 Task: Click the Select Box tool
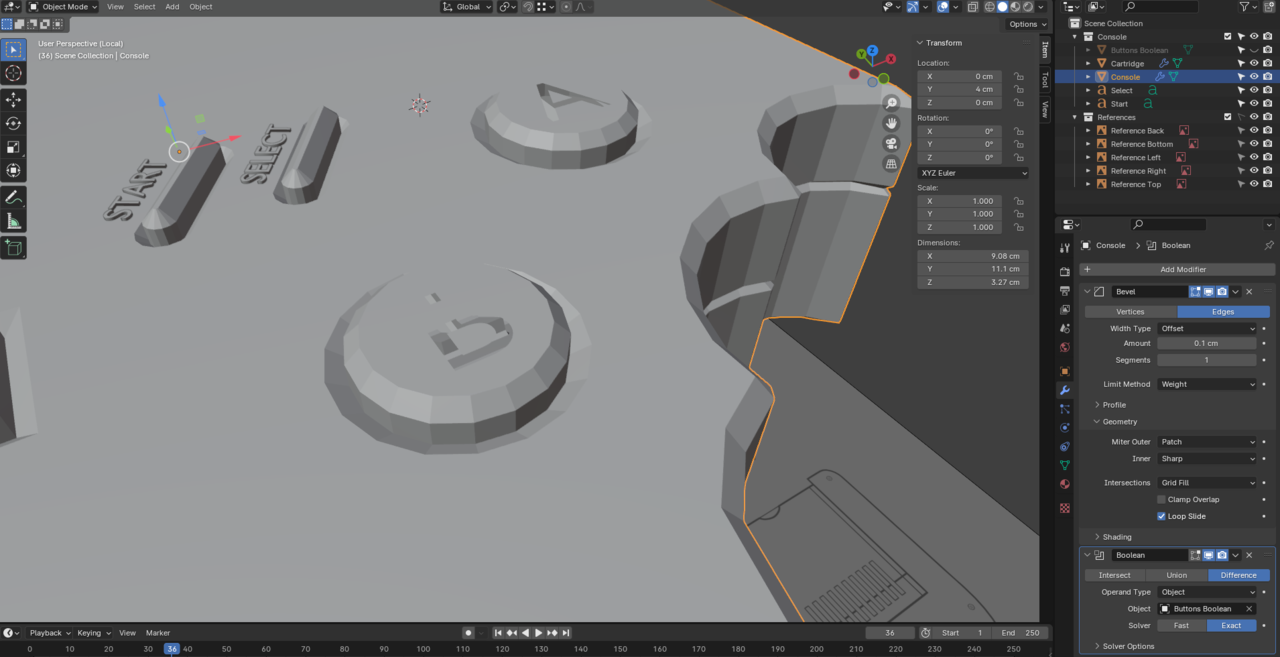coord(14,50)
